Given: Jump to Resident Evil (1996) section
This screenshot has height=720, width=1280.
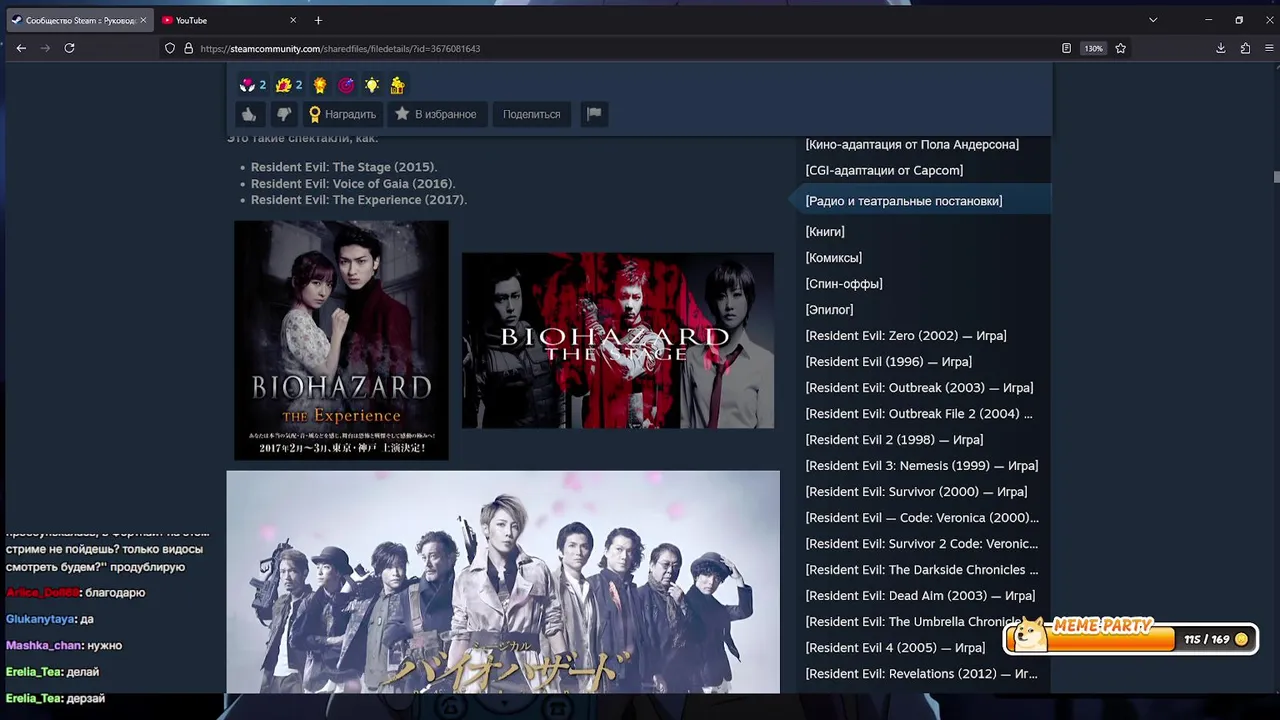Looking at the screenshot, I should point(889,361).
